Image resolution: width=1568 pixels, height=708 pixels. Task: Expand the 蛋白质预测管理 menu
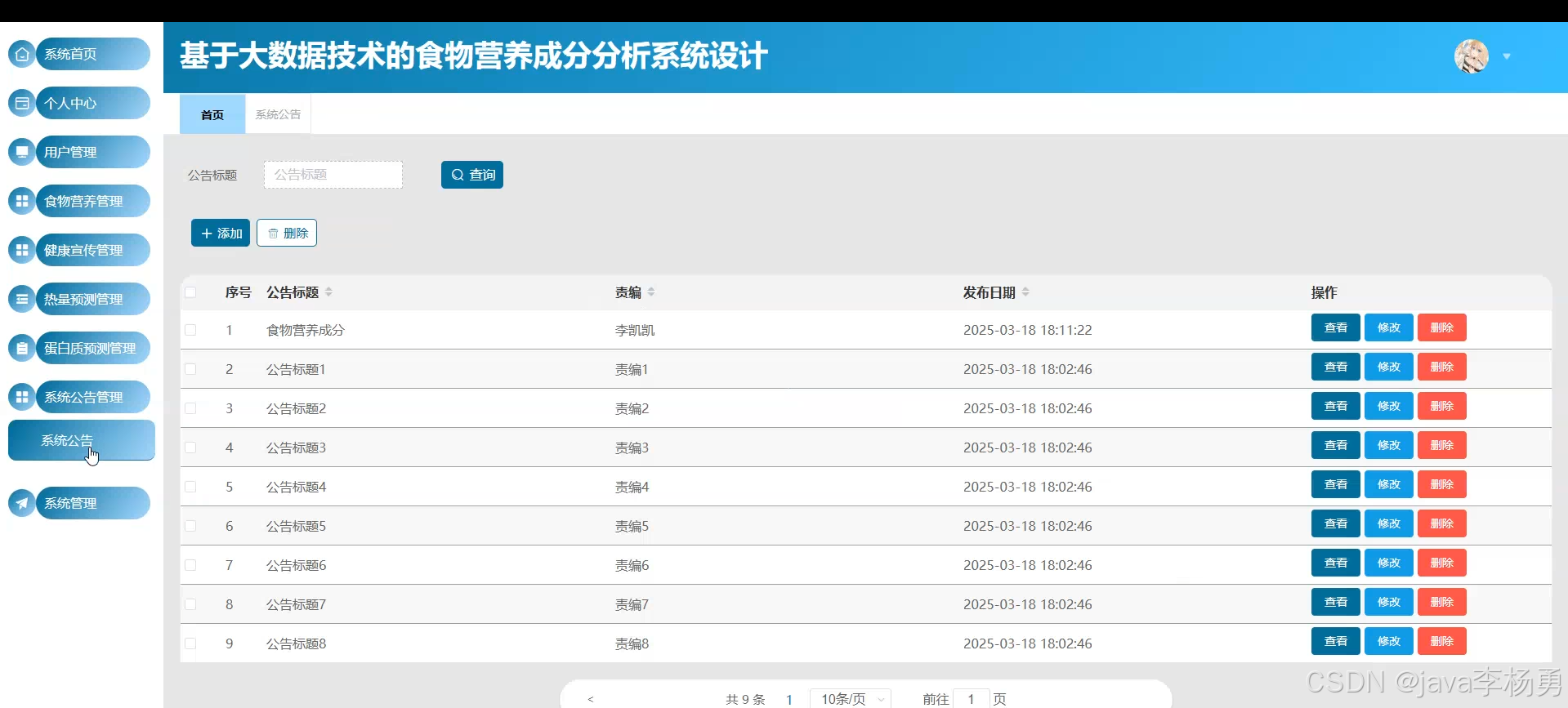coord(92,348)
